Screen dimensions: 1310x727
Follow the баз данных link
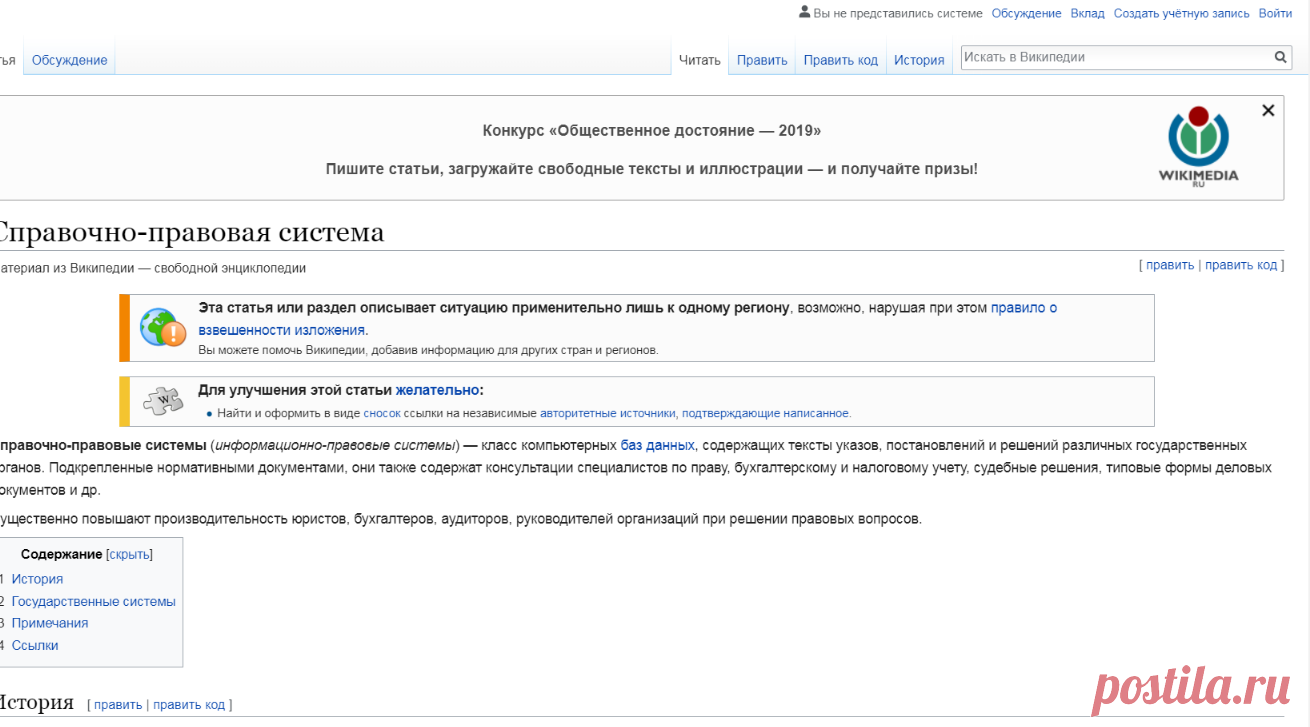tap(657, 445)
